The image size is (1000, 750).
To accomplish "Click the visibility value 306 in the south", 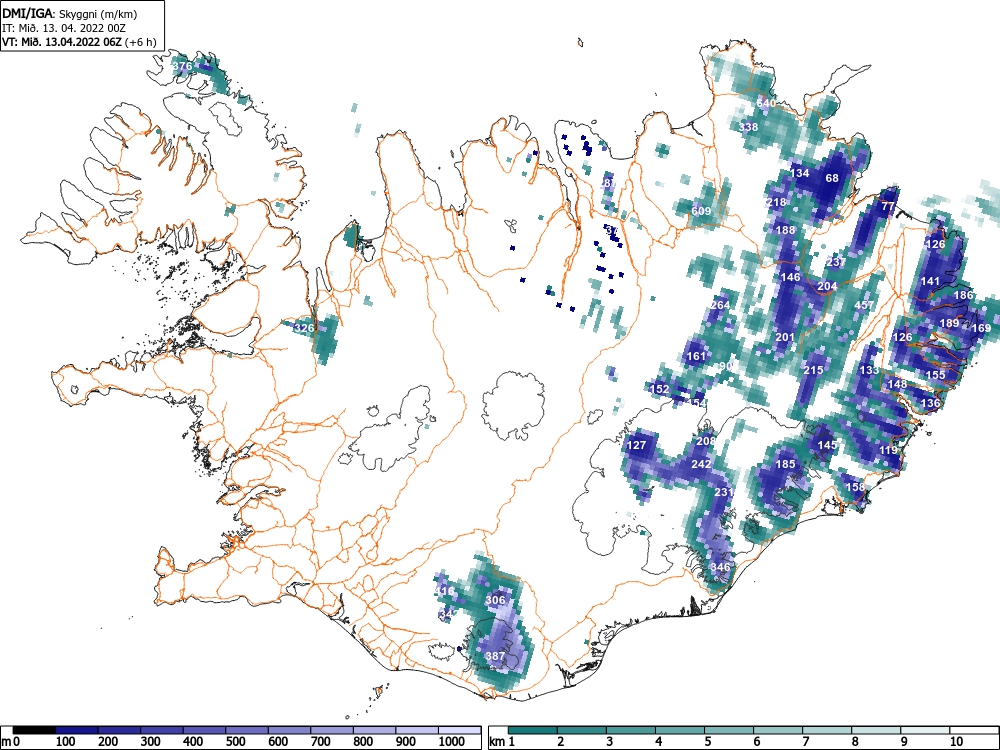I will [496, 600].
